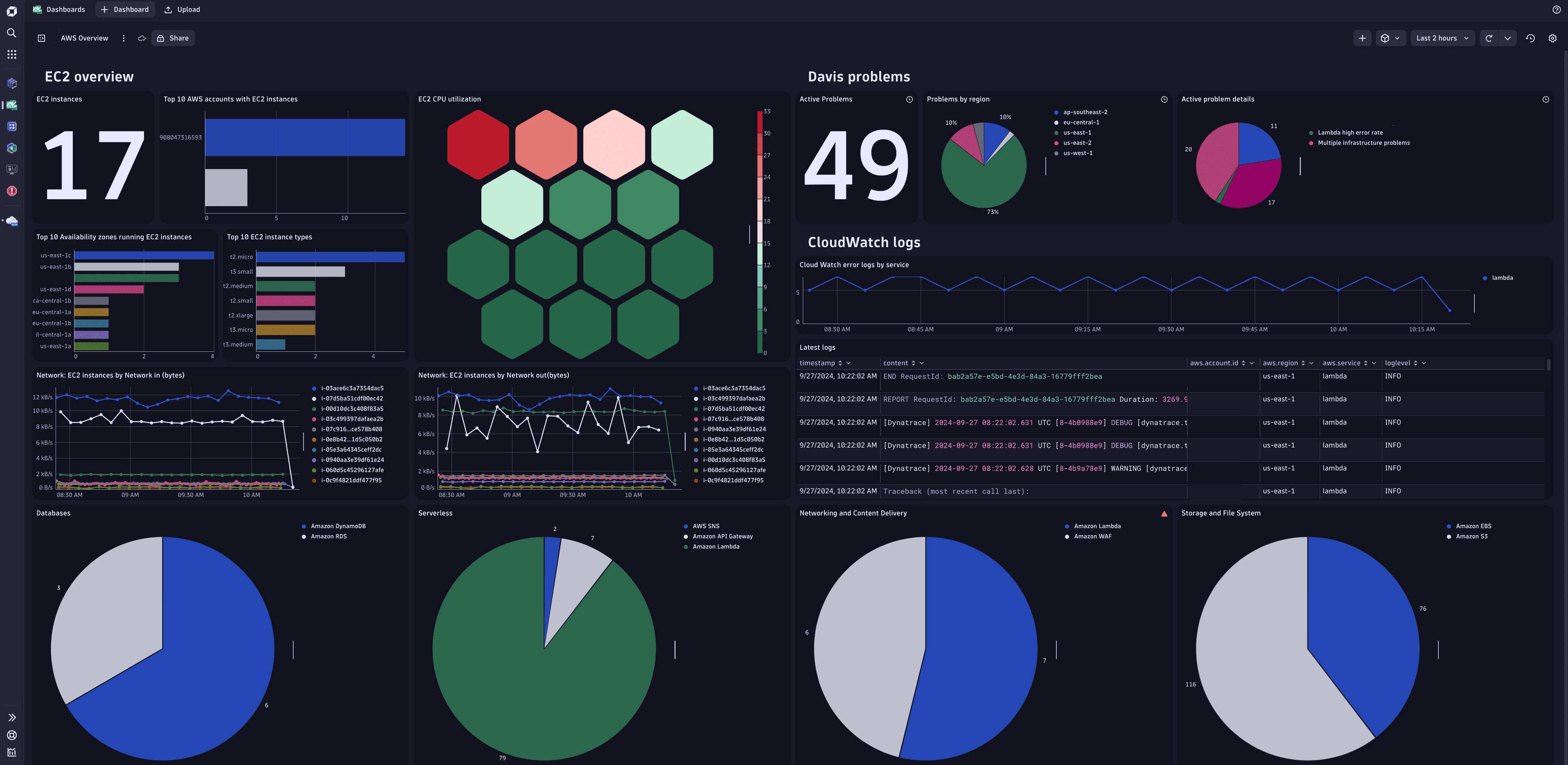Open the Dashboards app icon in sidebar
This screenshot has height=765, width=1568.
click(x=11, y=105)
